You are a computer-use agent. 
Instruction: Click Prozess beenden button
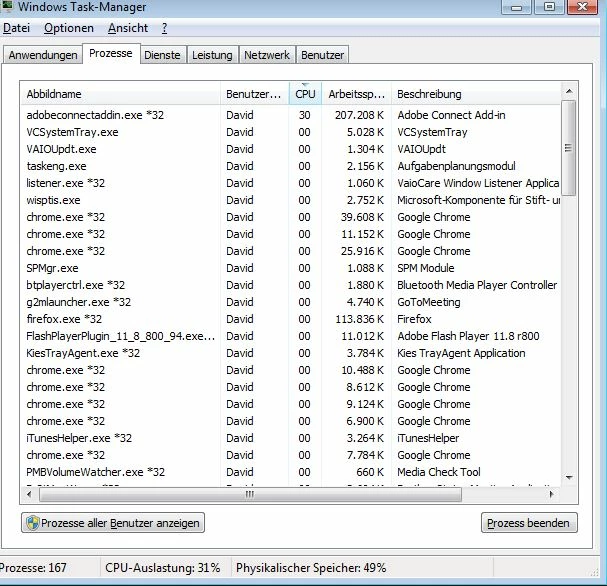coord(529,523)
